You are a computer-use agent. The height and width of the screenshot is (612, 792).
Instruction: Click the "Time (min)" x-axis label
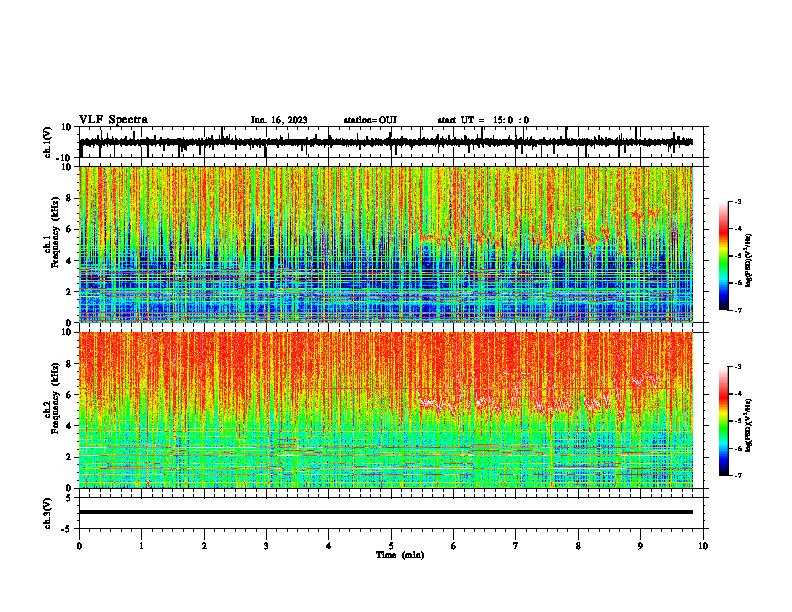click(400, 555)
